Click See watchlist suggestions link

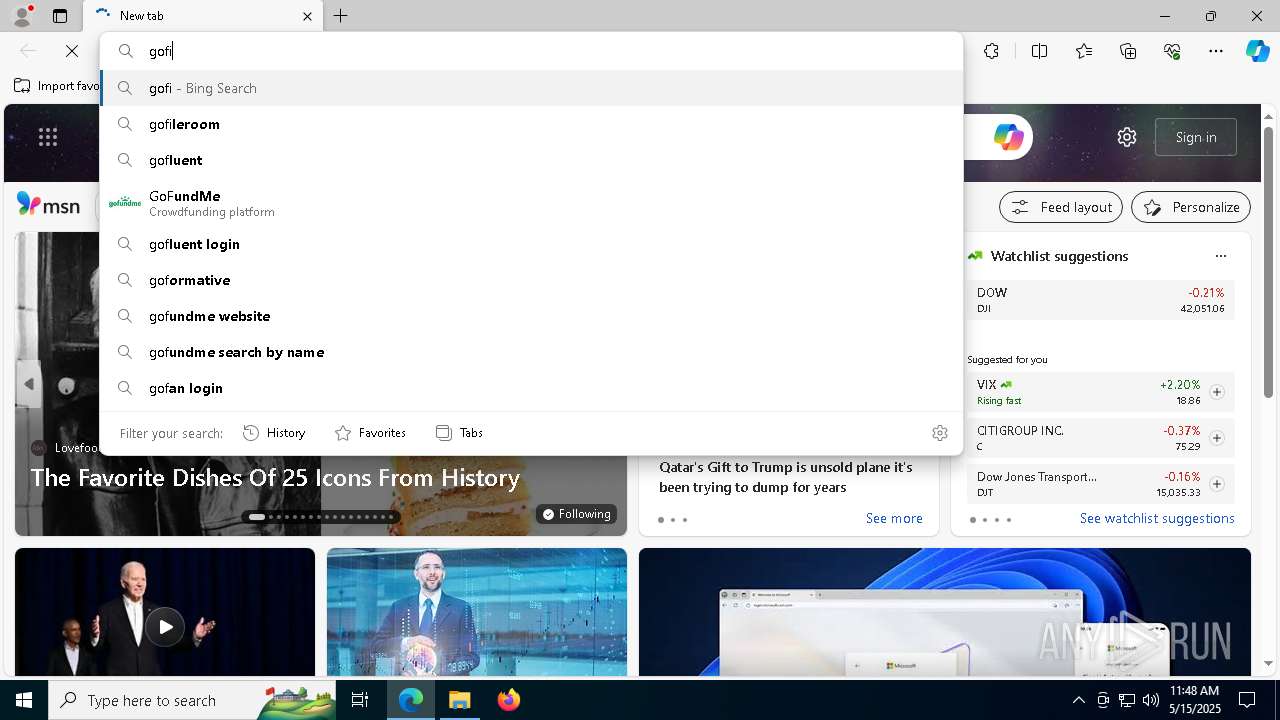coord(1157,518)
